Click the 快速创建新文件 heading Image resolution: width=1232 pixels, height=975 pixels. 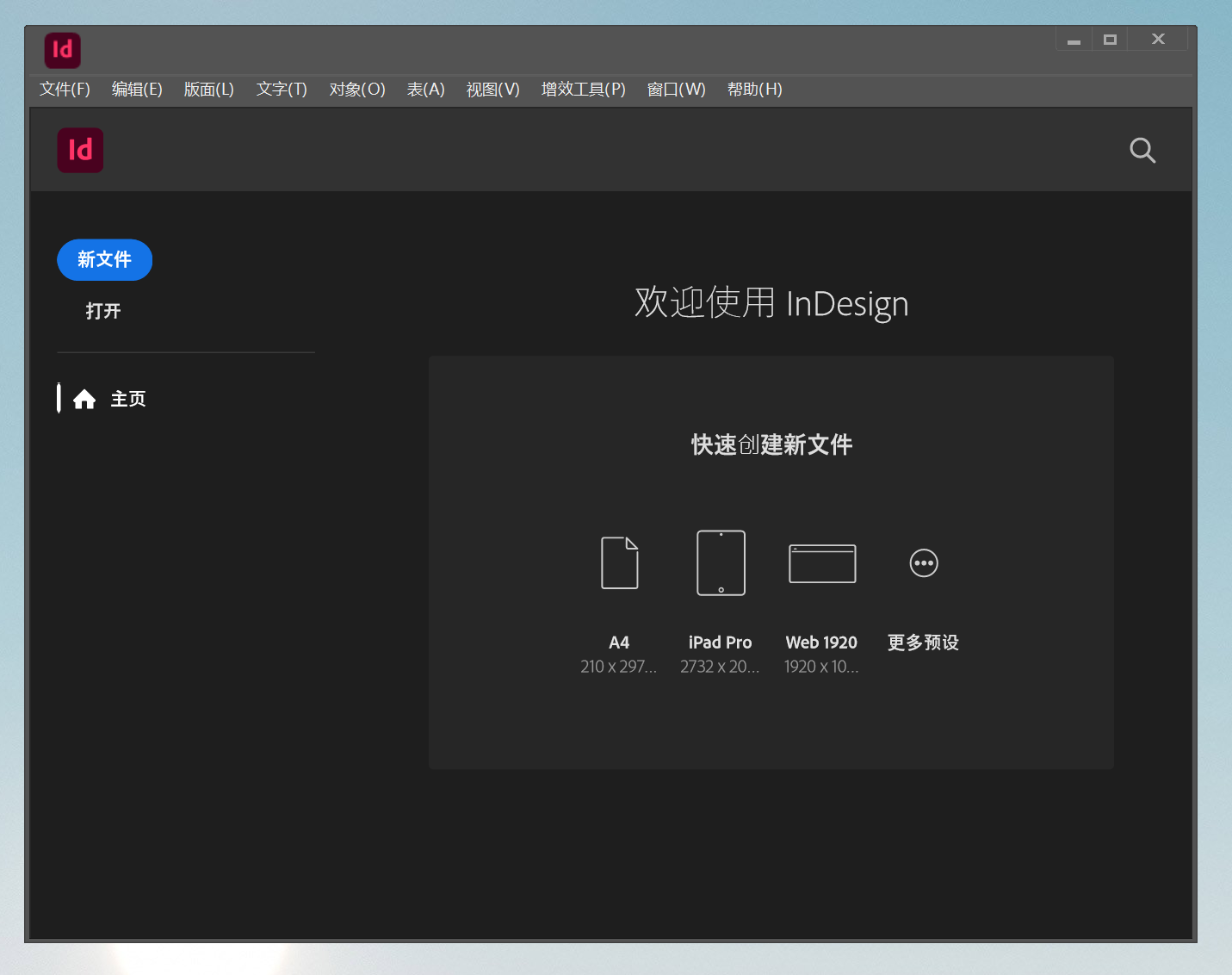pos(771,444)
